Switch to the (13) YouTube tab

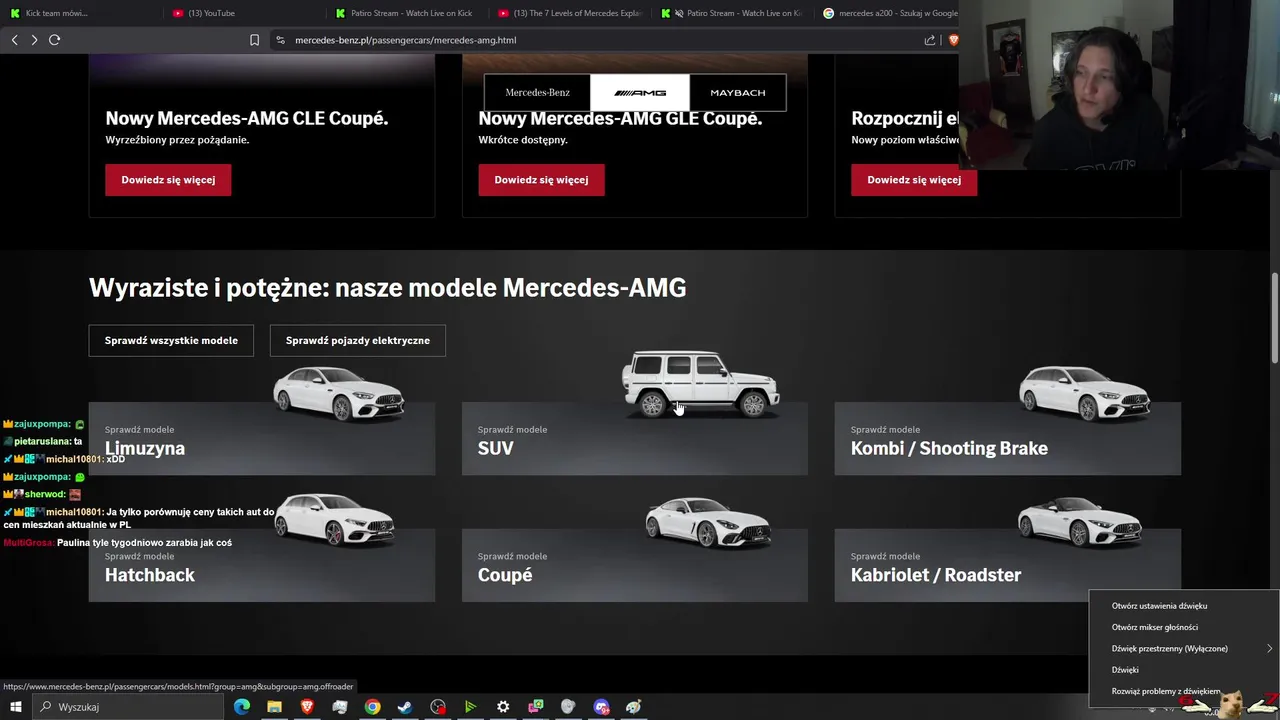[245, 13]
